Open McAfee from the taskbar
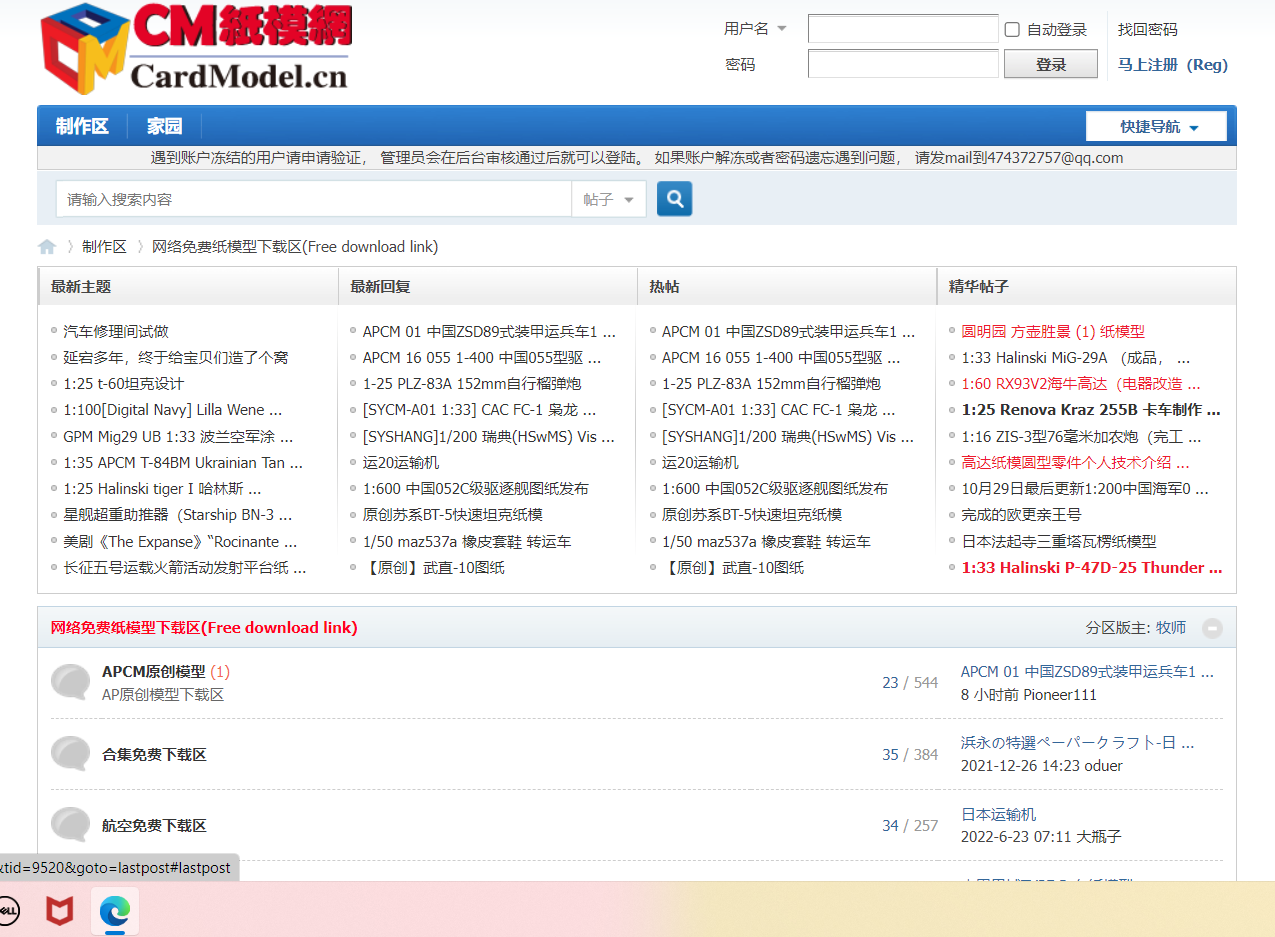The width and height of the screenshot is (1275, 937). 60,910
